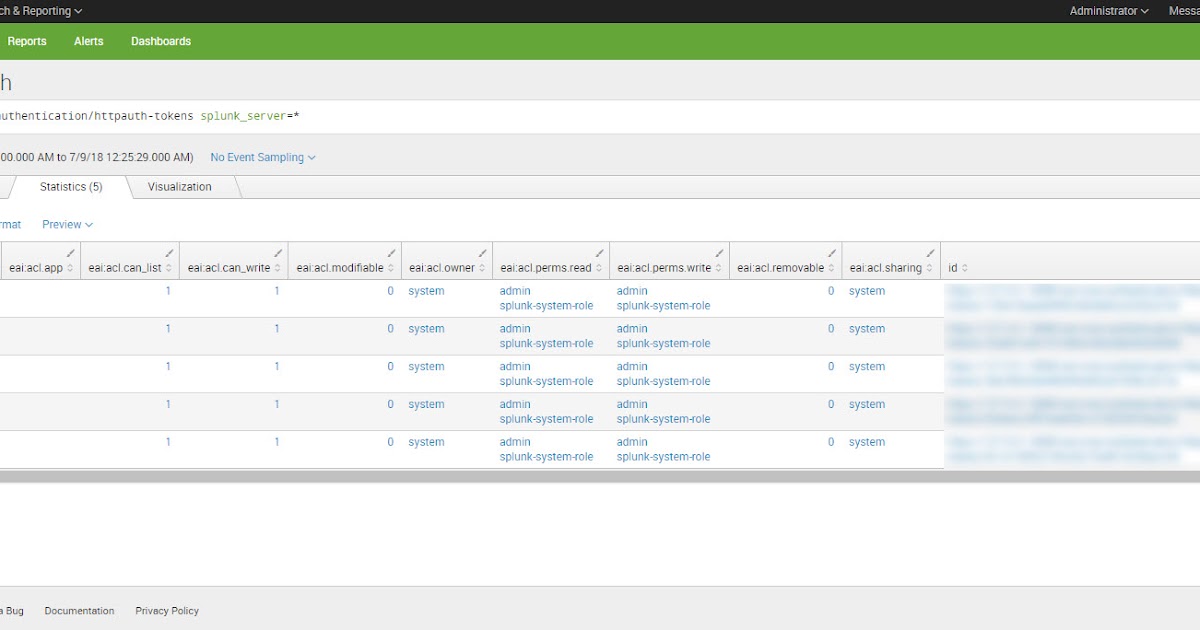The width and height of the screenshot is (1200, 630).
Task: Open the Dashboards menu in the navigation bar
Action: coord(160,41)
